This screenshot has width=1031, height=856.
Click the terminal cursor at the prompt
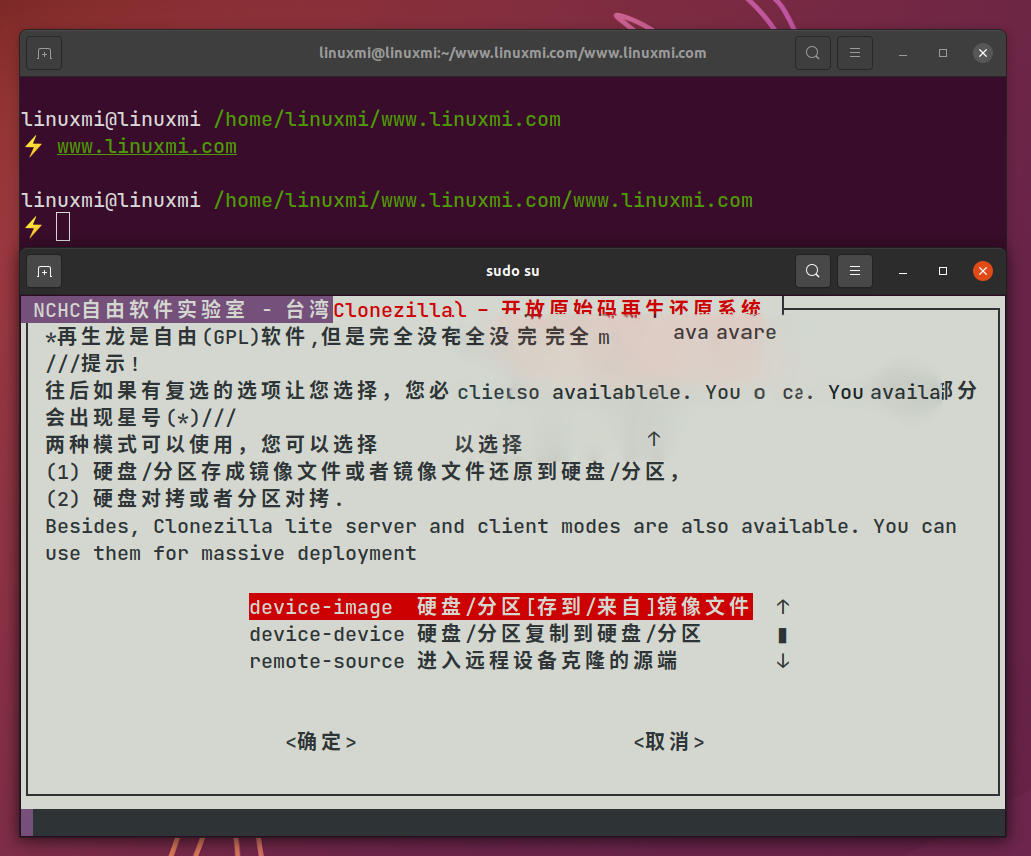click(x=63, y=227)
